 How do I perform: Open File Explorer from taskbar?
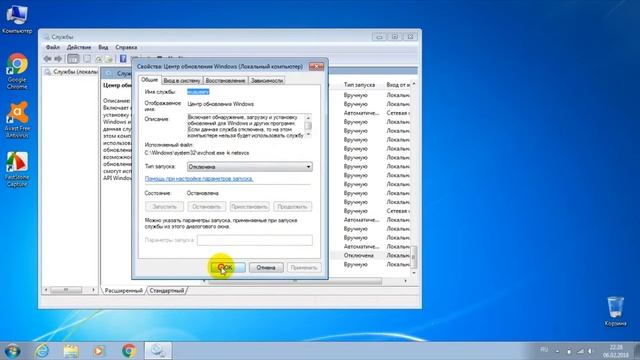tap(71, 351)
